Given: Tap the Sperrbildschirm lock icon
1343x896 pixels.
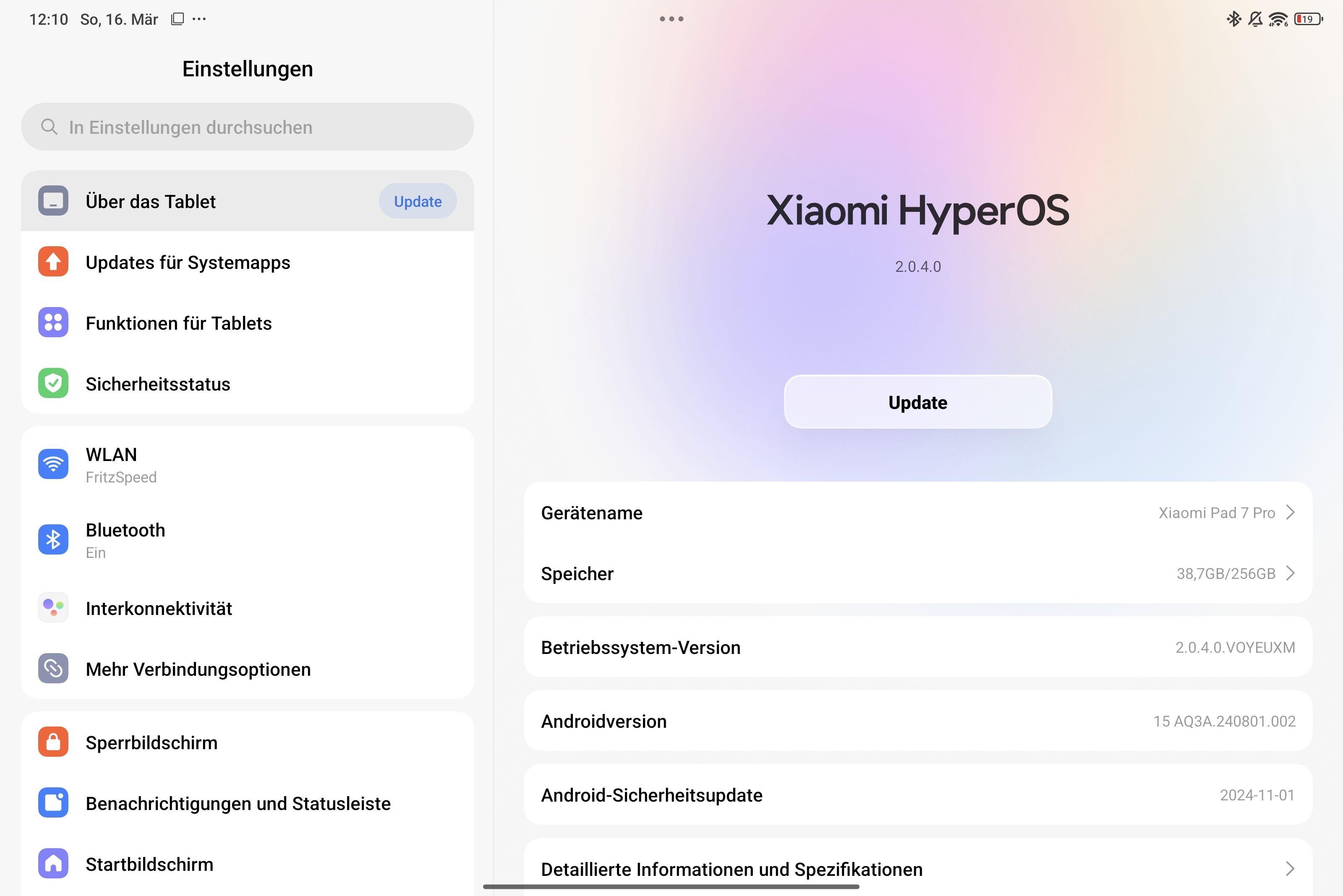Looking at the screenshot, I should [x=53, y=742].
